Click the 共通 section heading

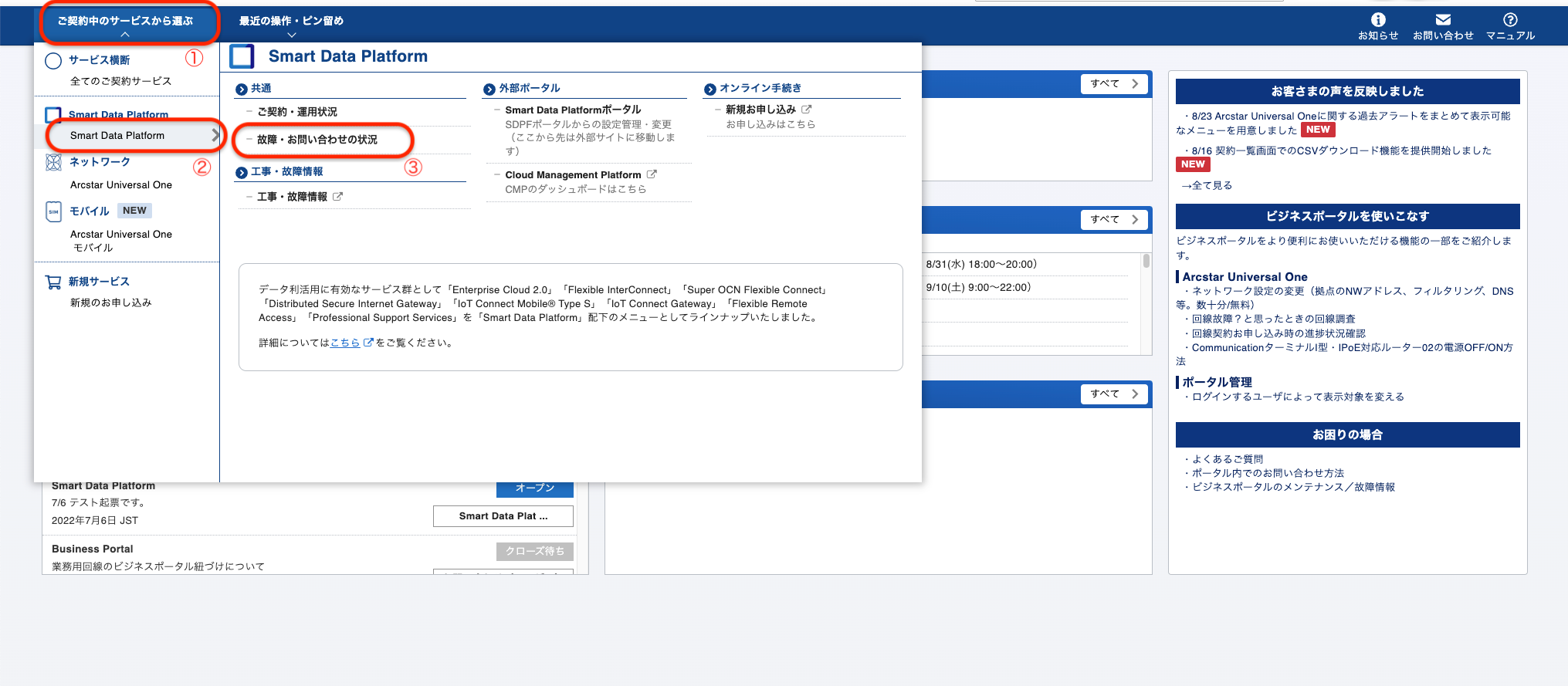pos(261,89)
